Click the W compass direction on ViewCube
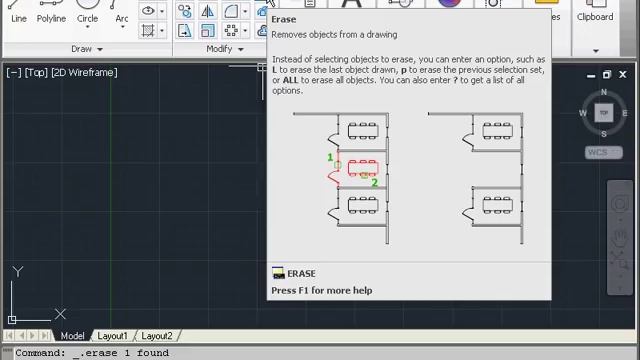 582,113
